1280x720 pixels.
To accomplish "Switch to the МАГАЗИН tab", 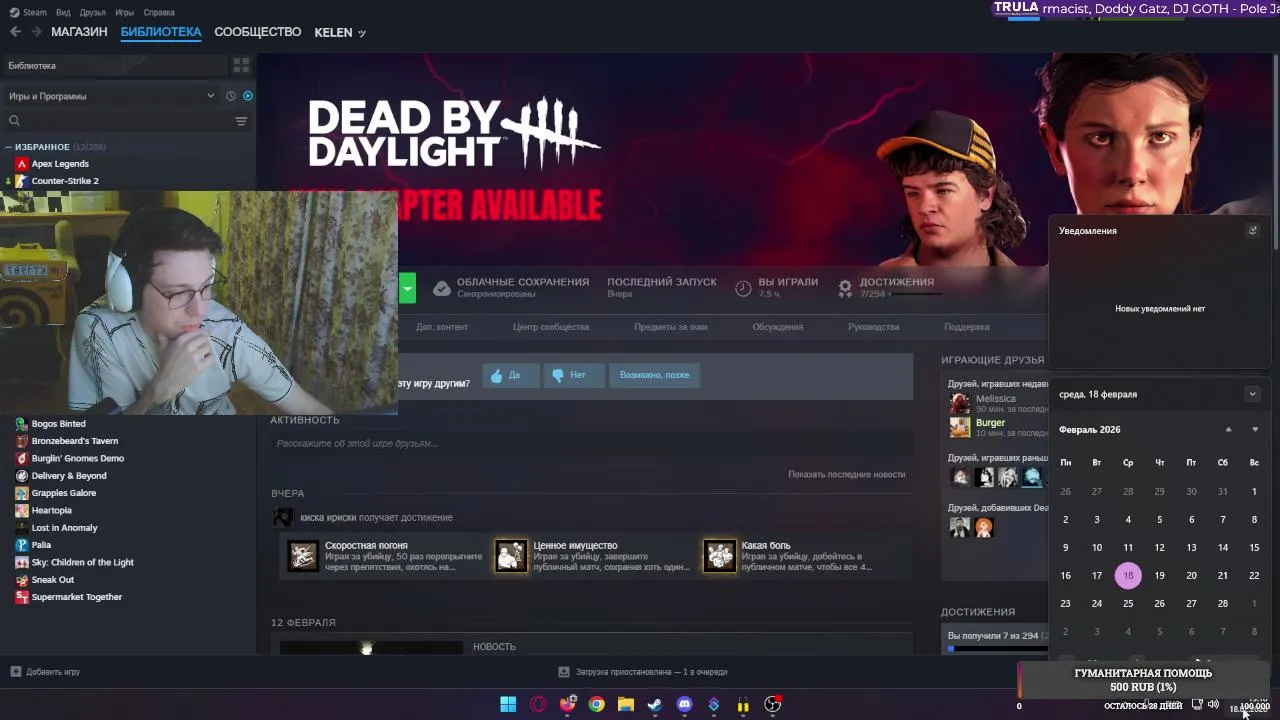I will 79,32.
